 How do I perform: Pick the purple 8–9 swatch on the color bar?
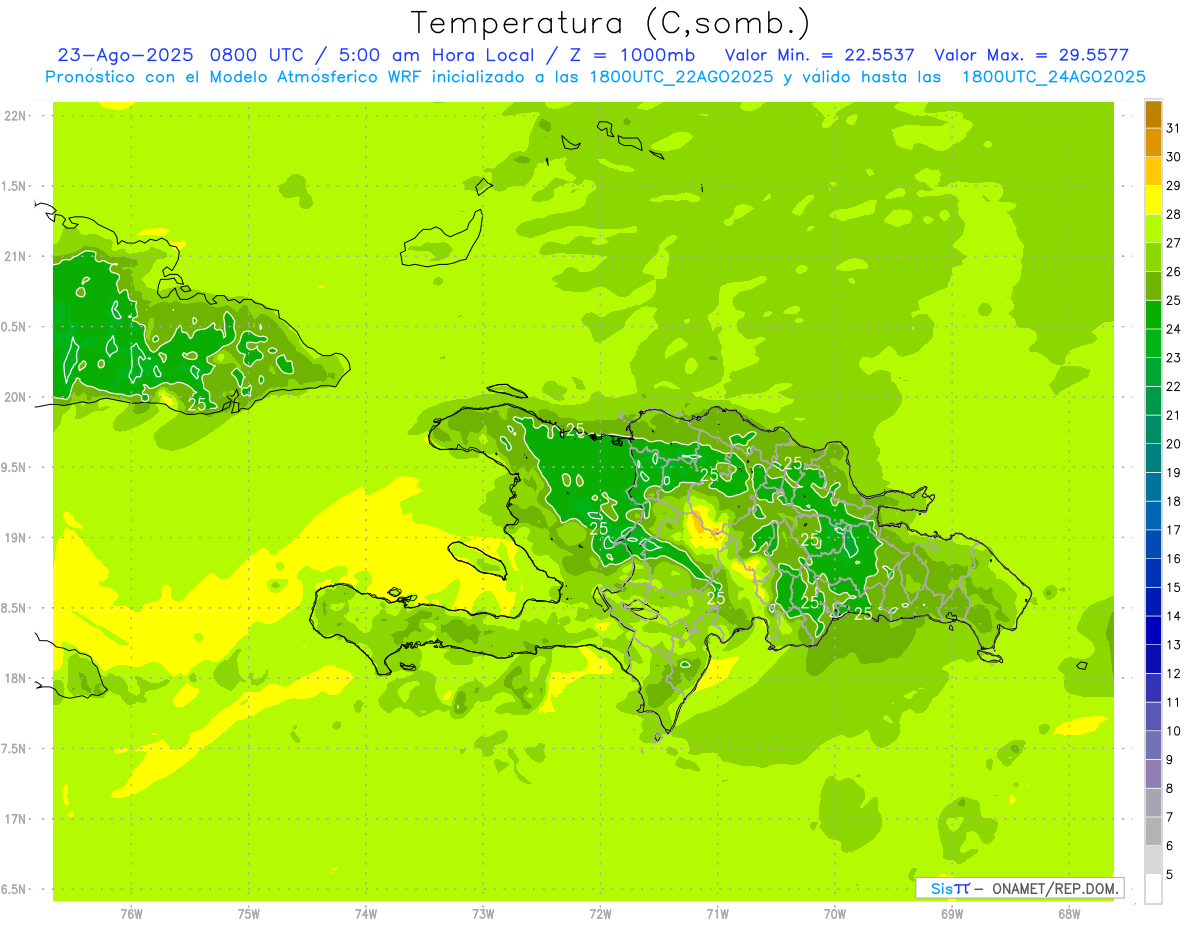(x=1153, y=774)
